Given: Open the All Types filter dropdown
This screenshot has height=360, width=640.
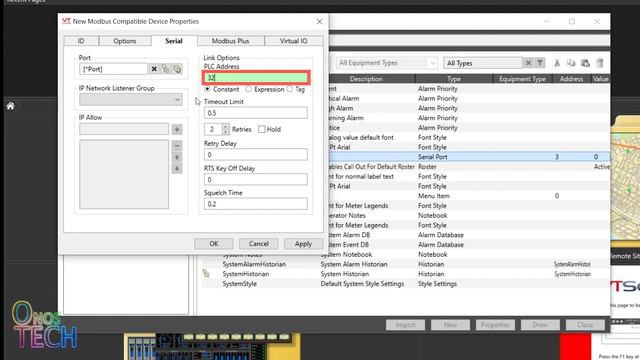Looking at the screenshot, I should 482,63.
